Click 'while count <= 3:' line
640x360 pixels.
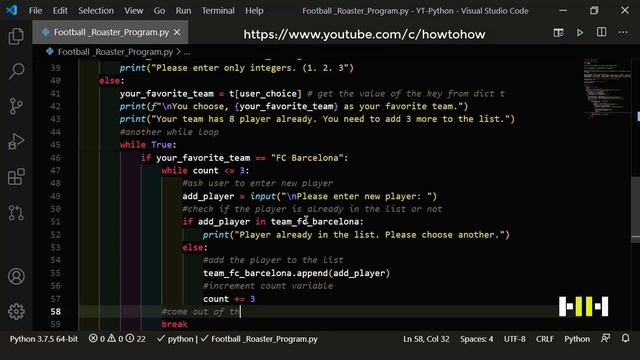pyautogui.click(x=205, y=171)
